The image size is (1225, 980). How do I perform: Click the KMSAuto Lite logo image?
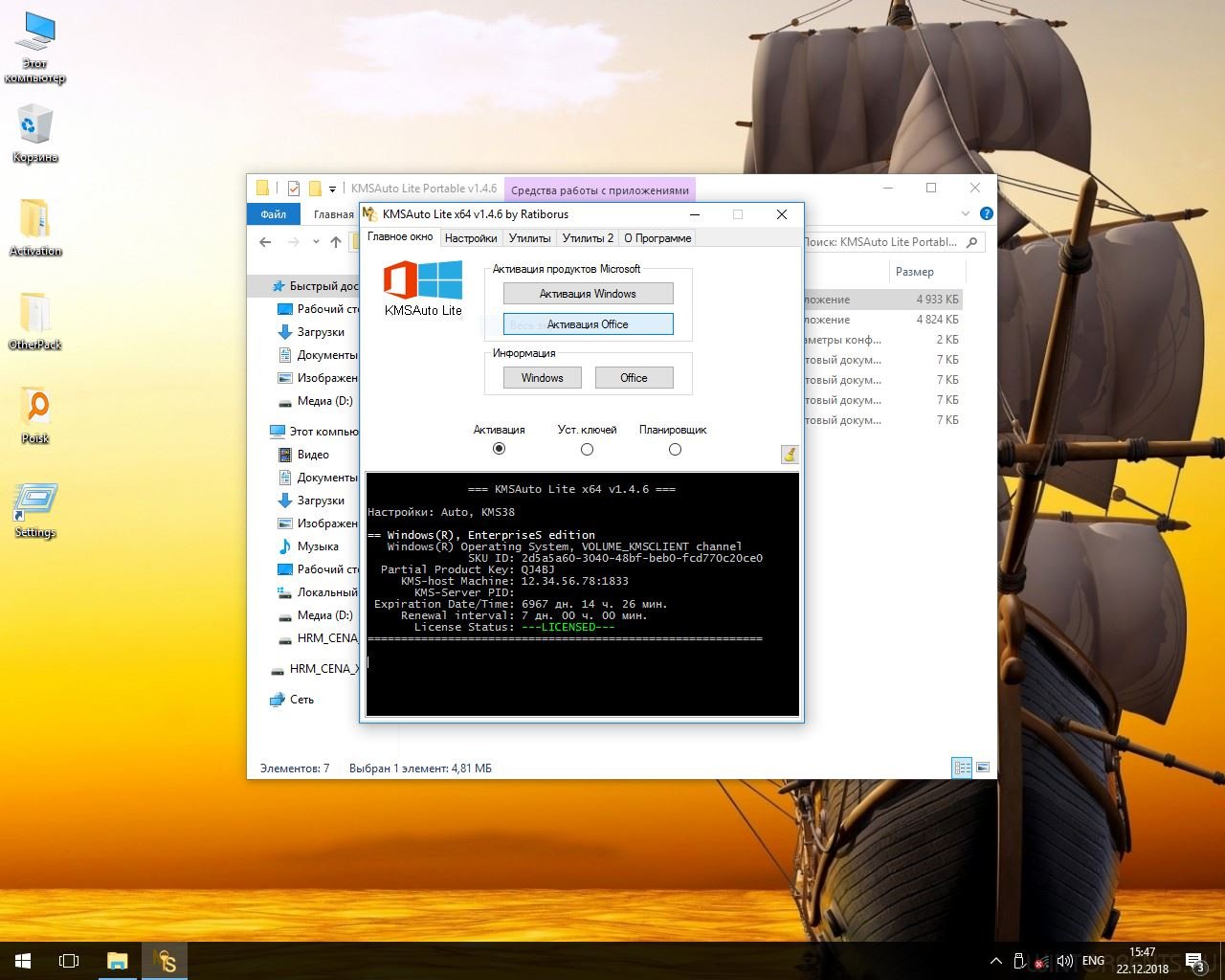tap(423, 288)
